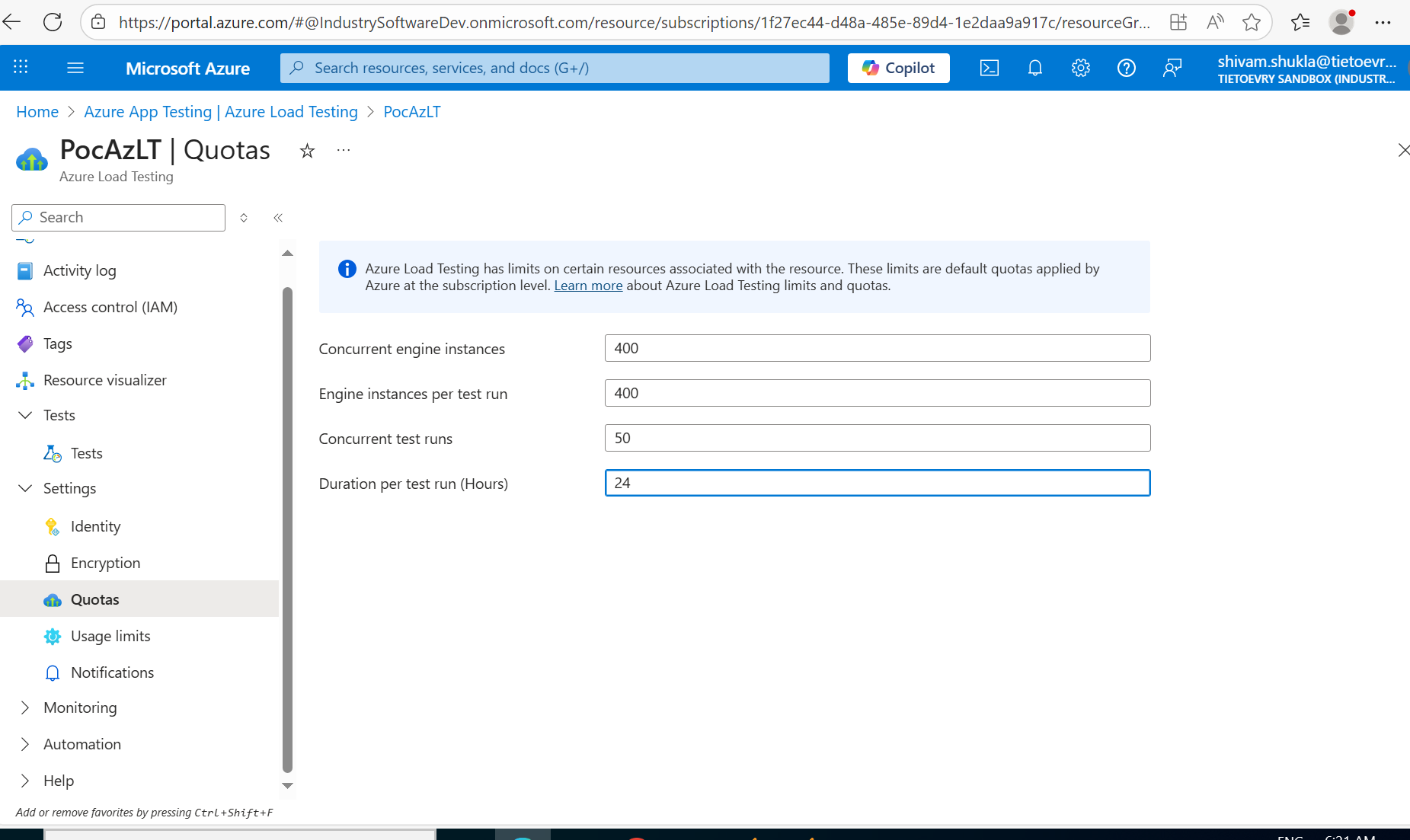1410x840 pixels.
Task: Open the Azure feedback icon
Action: click(x=1172, y=68)
